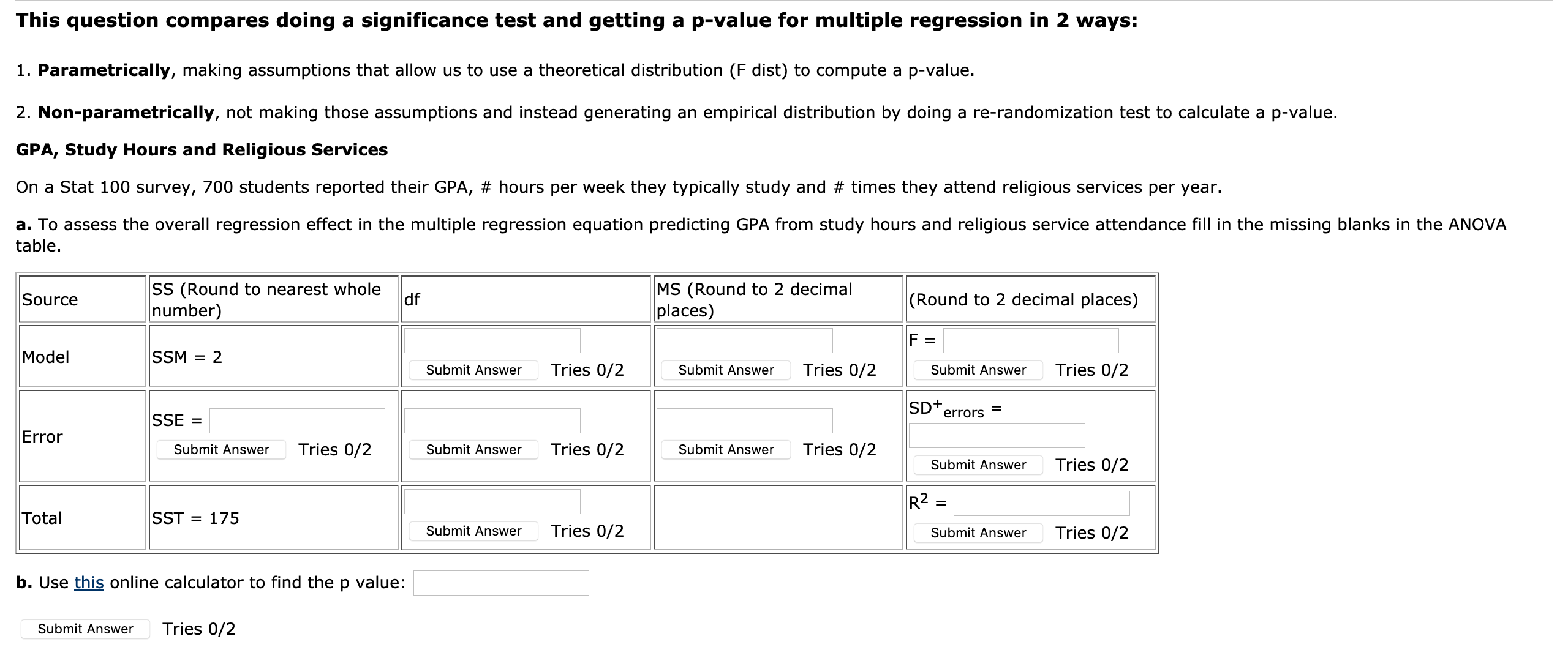Submit the Model df answer
Image resolution: width=1568 pixels, height=650 pixels.
coord(472,370)
